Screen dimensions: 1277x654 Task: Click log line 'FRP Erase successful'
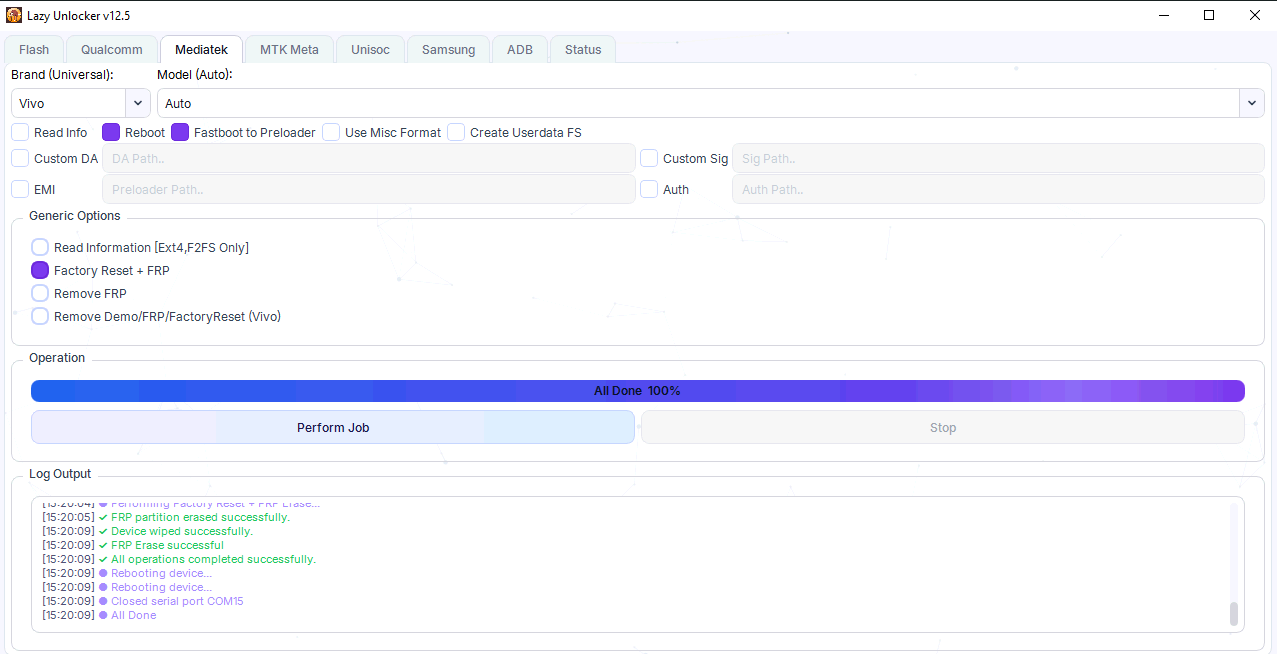[167, 545]
